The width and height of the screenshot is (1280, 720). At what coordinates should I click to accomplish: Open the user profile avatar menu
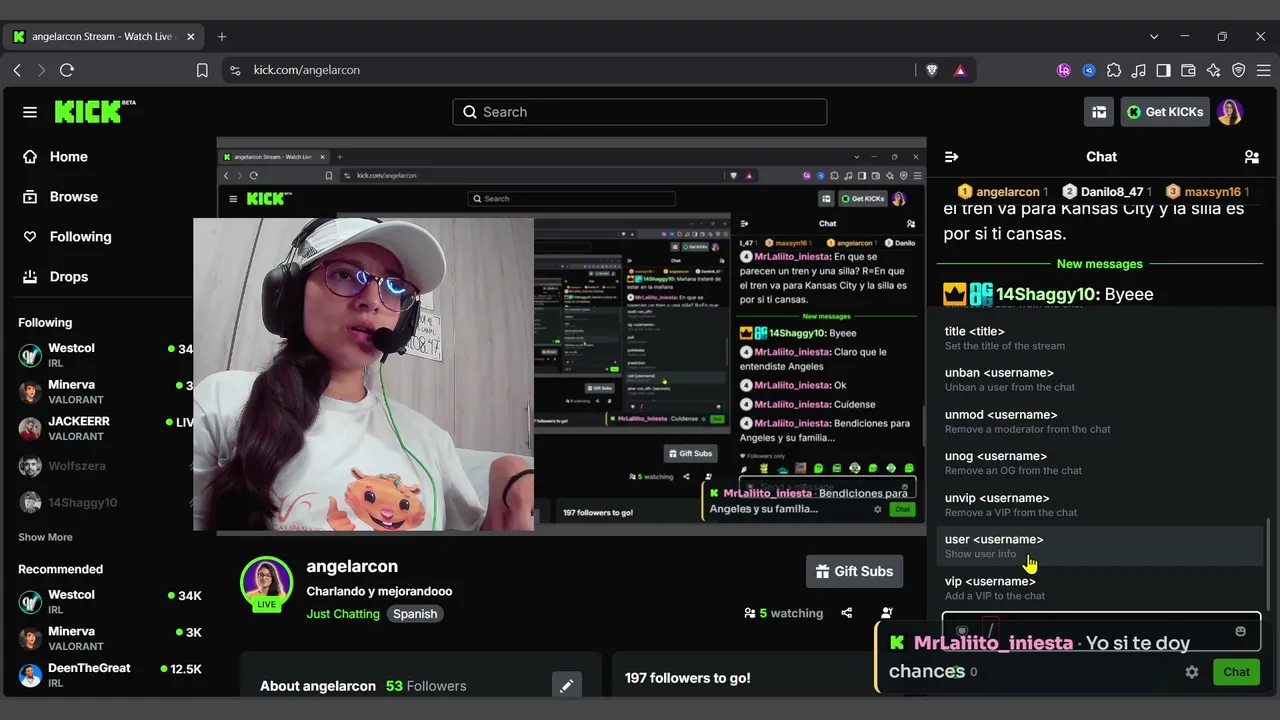[1230, 112]
